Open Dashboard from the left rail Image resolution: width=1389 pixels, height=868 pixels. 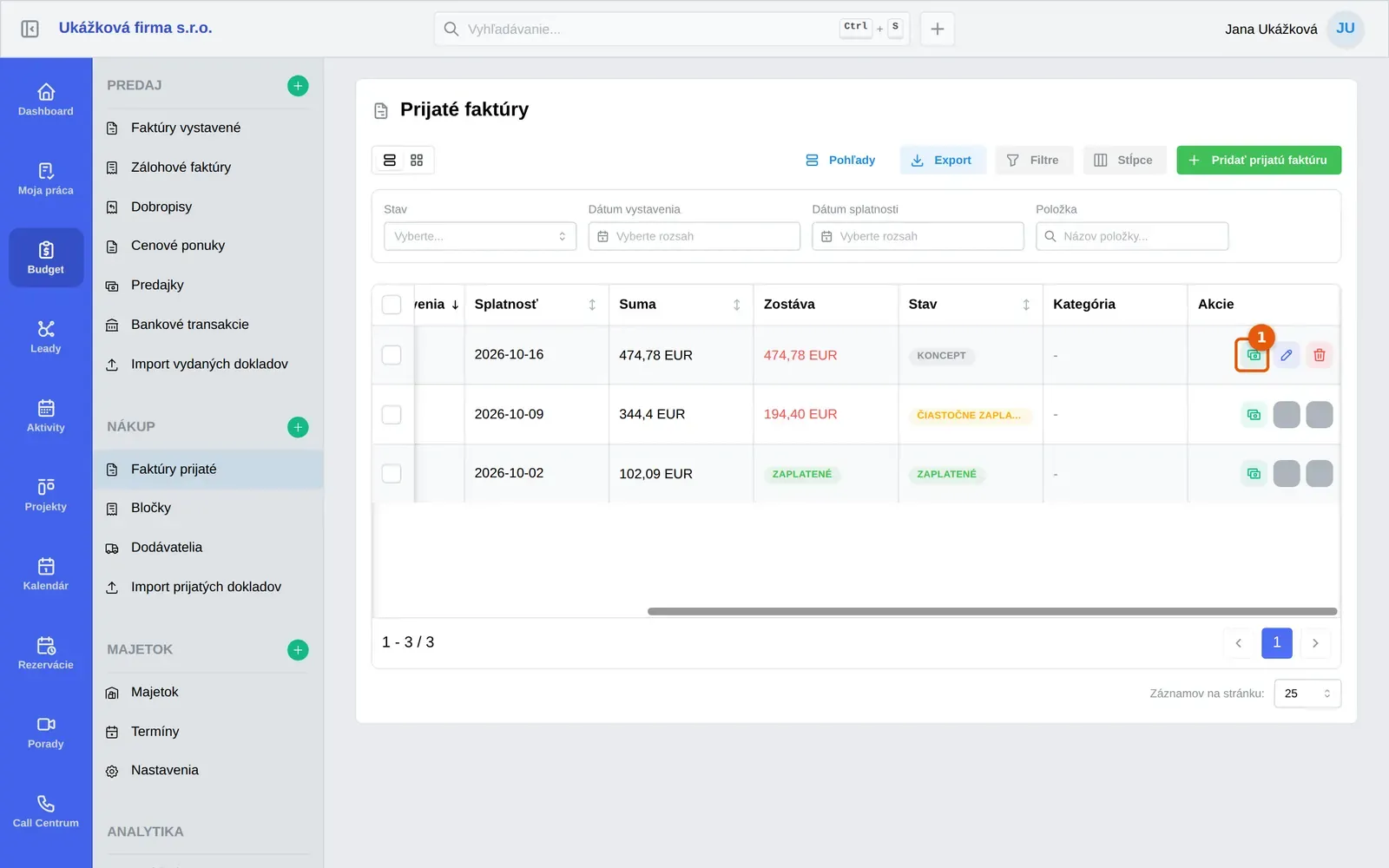(x=46, y=100)
